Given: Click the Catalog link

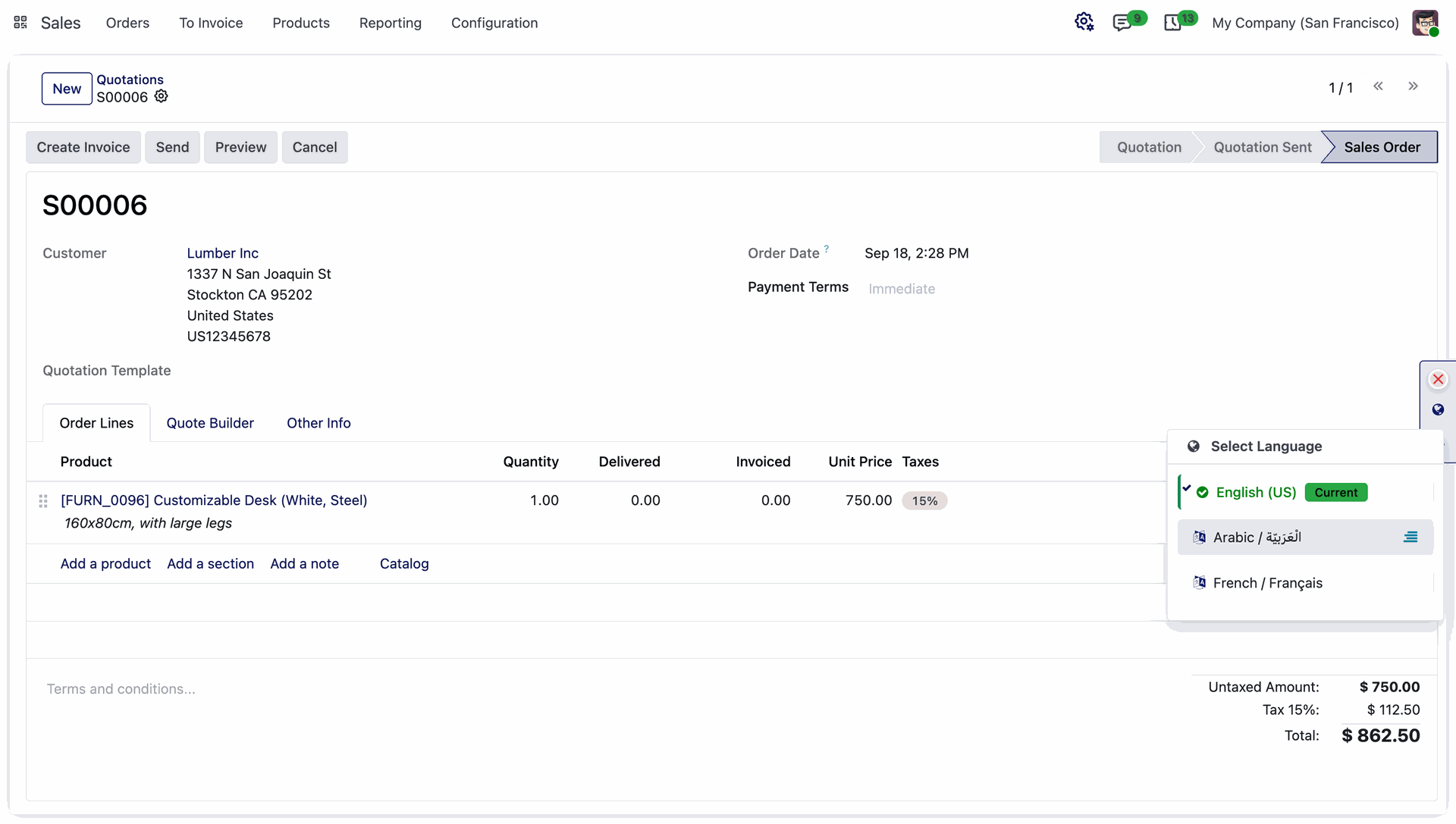Looking at the screenshot, I should [404, 564].
